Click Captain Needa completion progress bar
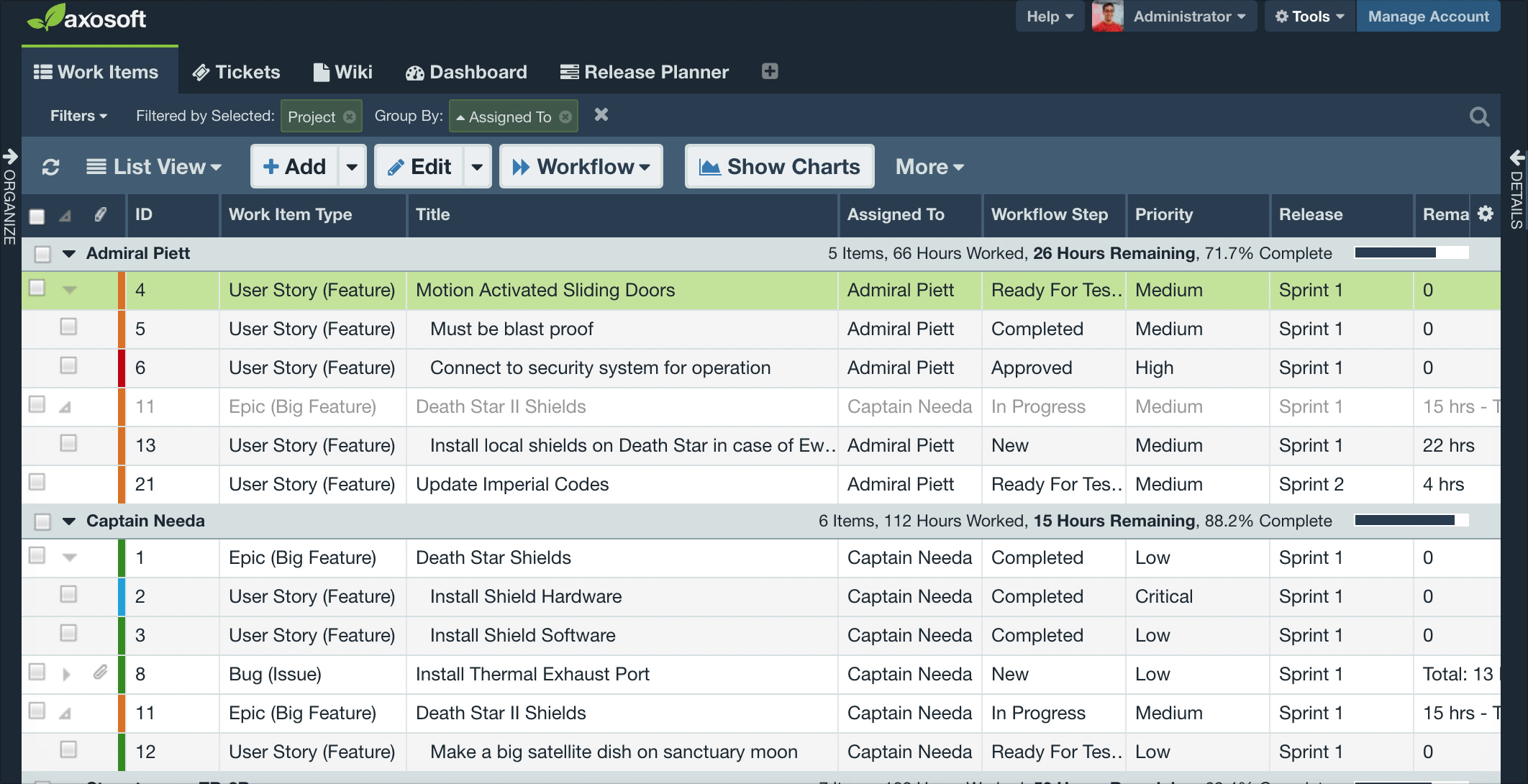This screenshot has height=784, width=1528. (1411, 520)
